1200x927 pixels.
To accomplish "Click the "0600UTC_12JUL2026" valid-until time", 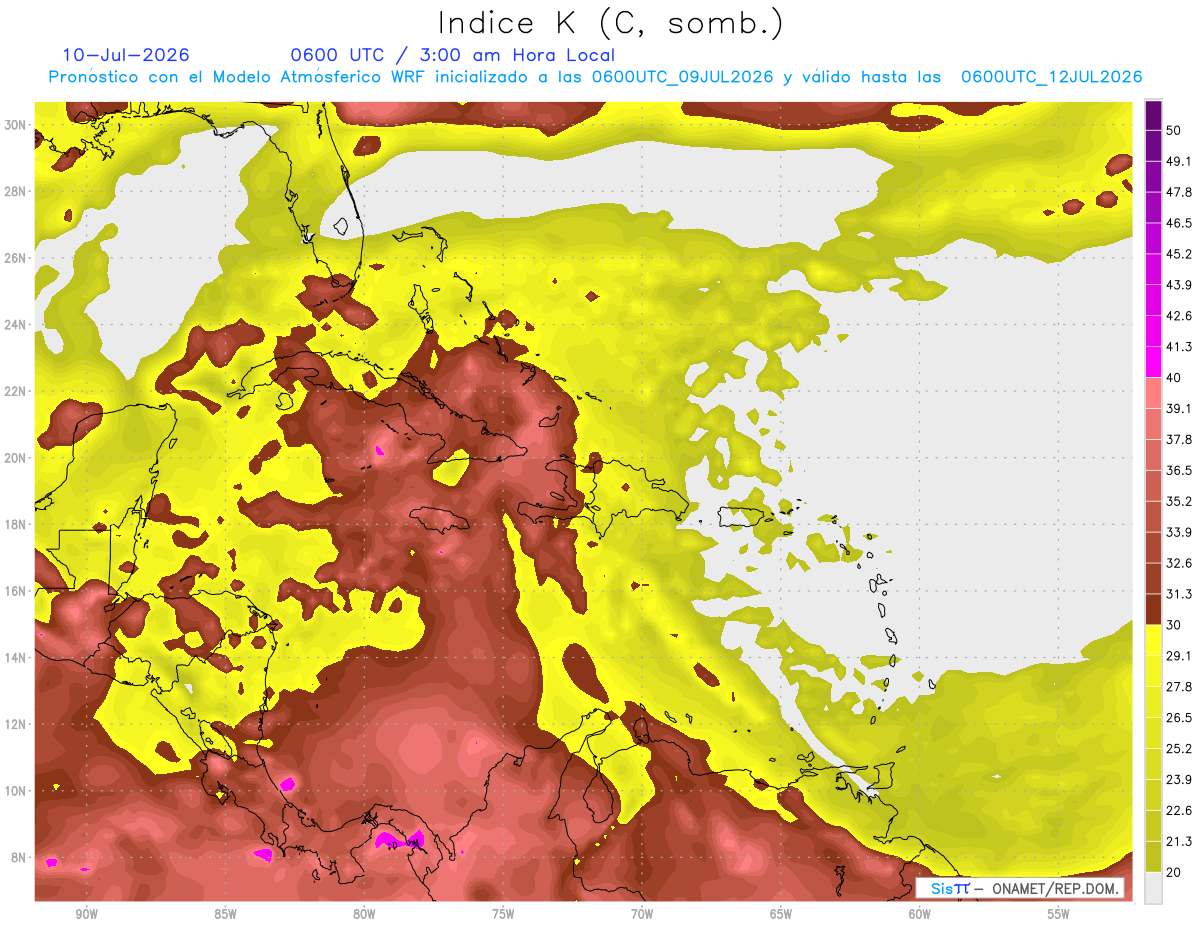I will coord(1052,77).
